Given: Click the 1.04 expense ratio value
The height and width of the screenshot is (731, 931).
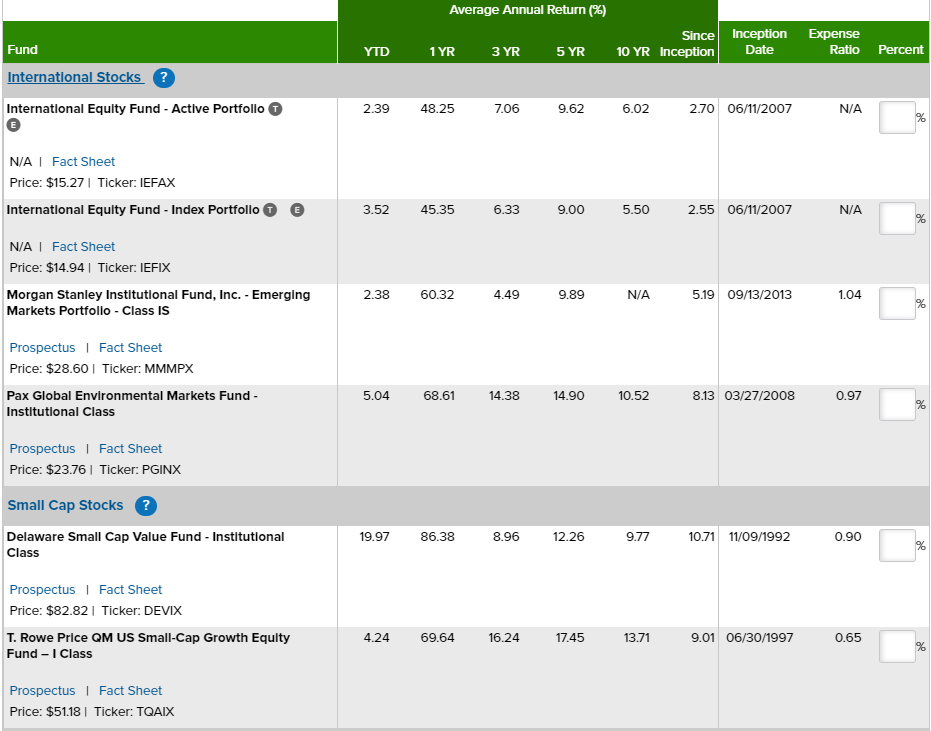Looking at the screenshot, I should pyautogui.click(x=850, y=295).
